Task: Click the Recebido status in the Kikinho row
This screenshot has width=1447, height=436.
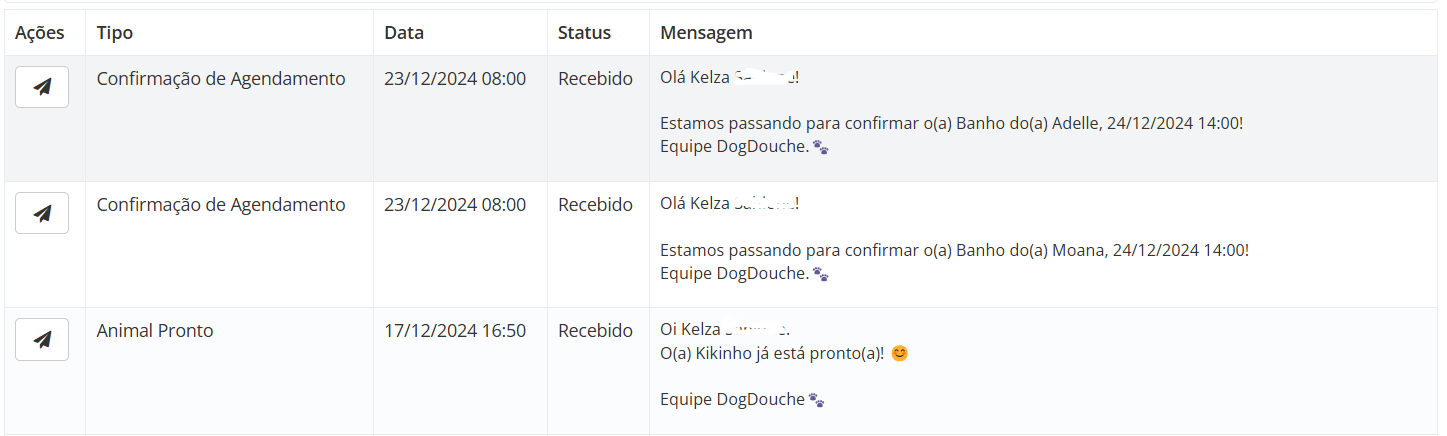Action: (x=596, y=331)
